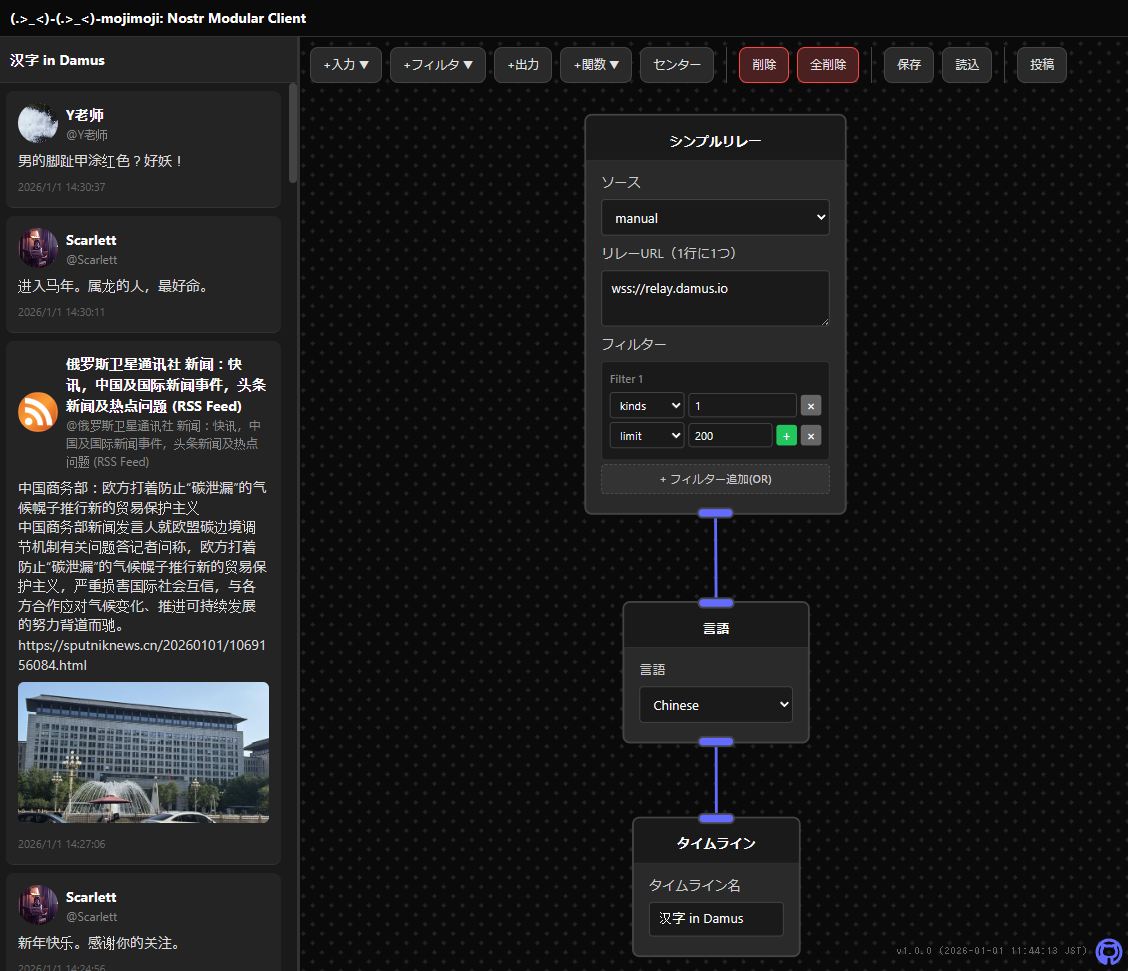
Task: Click the timeline panel scrollbar
Action: (293, 133)
